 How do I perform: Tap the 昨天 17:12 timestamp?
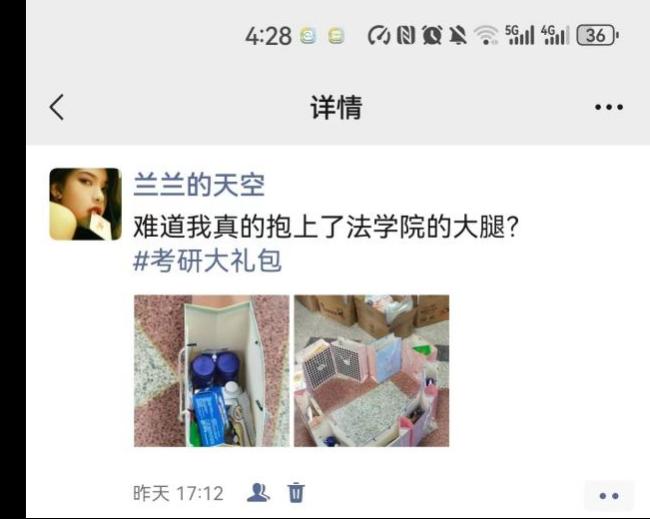178,493
